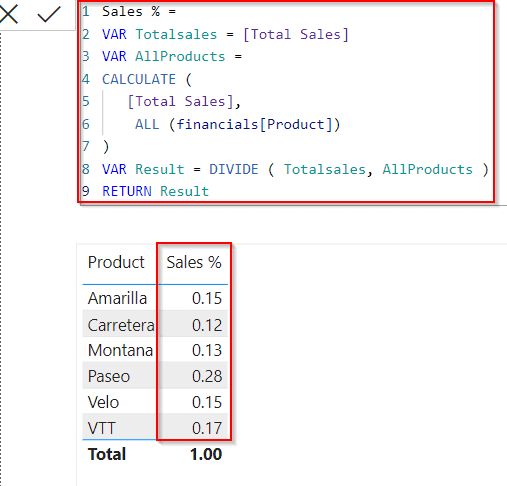Click 'ALL (financials[Product])' on line 6

[x=238, y=124]
